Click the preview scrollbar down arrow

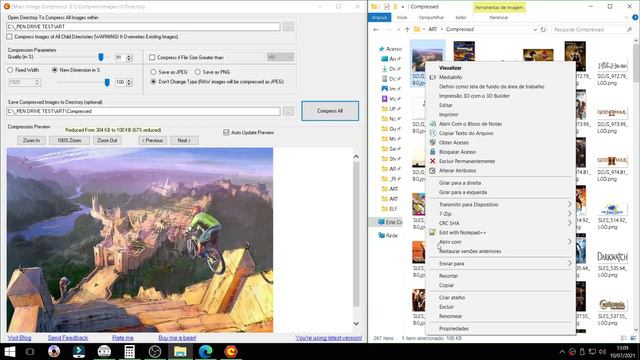[356, 323]
